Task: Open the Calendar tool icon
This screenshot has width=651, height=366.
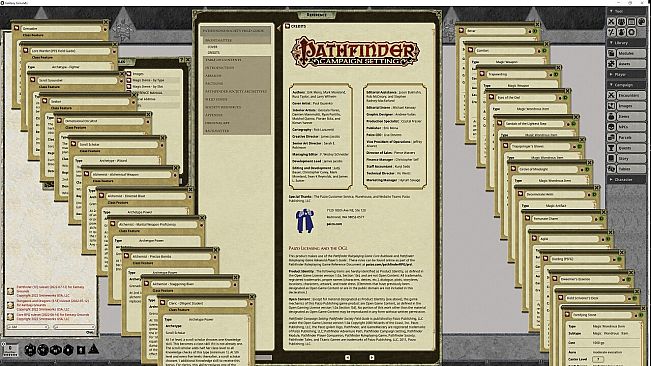Action: coord(631,22)
